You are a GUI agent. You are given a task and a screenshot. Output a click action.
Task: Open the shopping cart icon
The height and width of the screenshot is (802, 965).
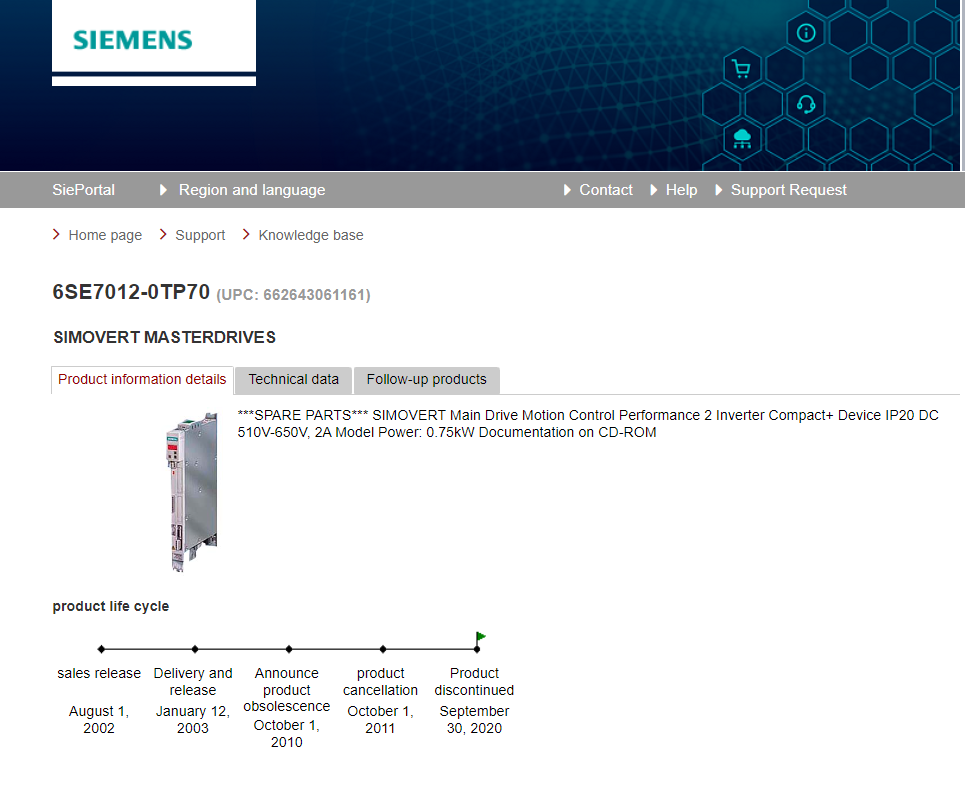pos(741,69)
